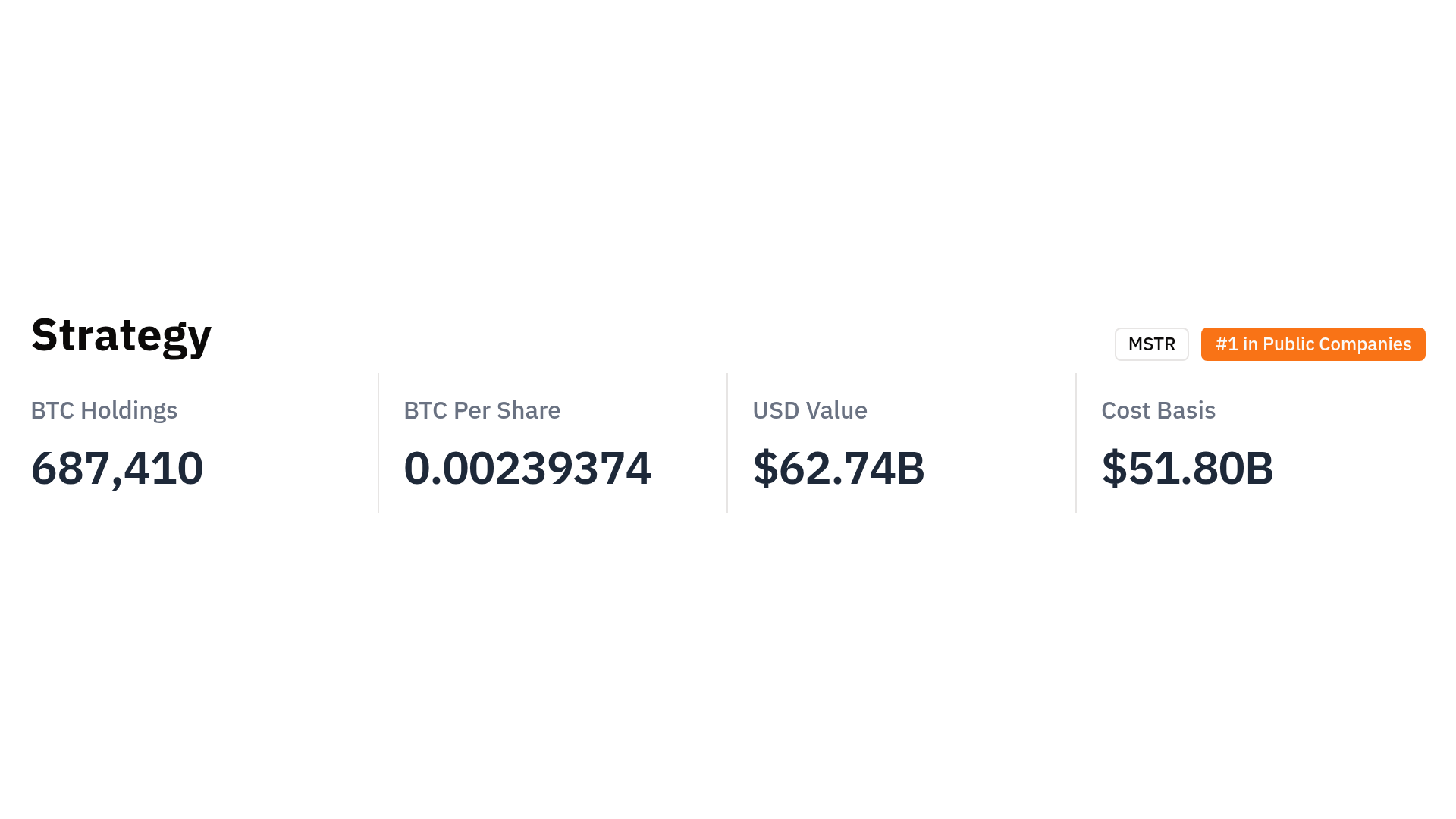This screenshot has height=819, width=1456.
Task: Click the 0.00239374 per share value
Action: 527,468
